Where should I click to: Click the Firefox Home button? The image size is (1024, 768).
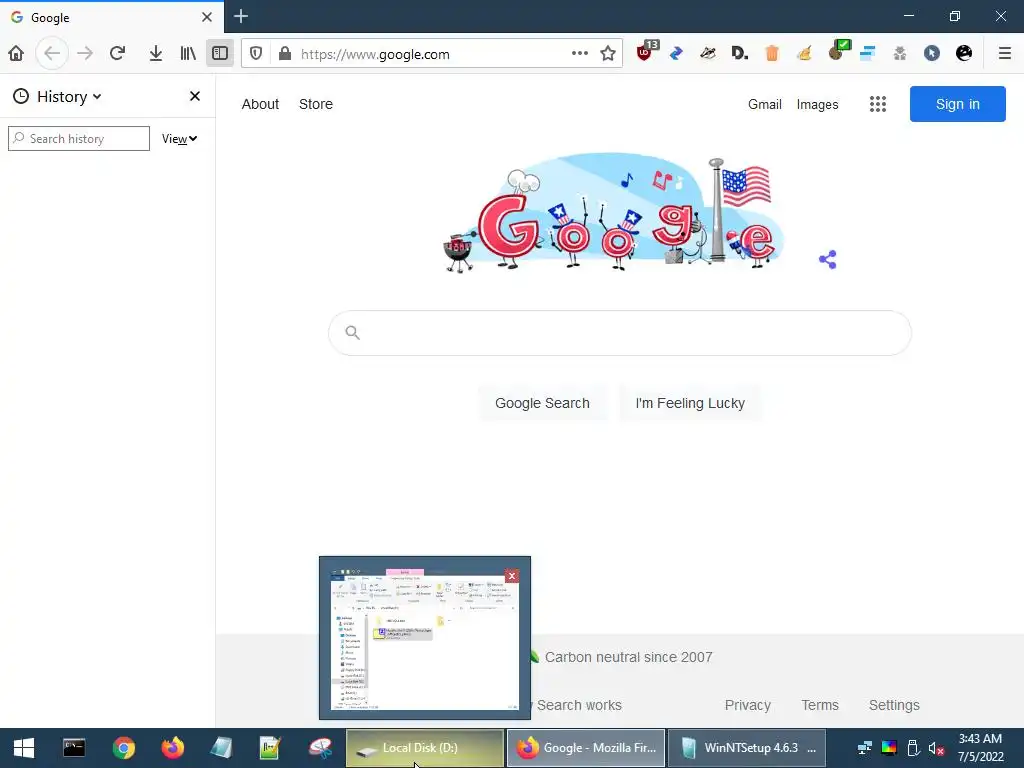coord(16,54)
